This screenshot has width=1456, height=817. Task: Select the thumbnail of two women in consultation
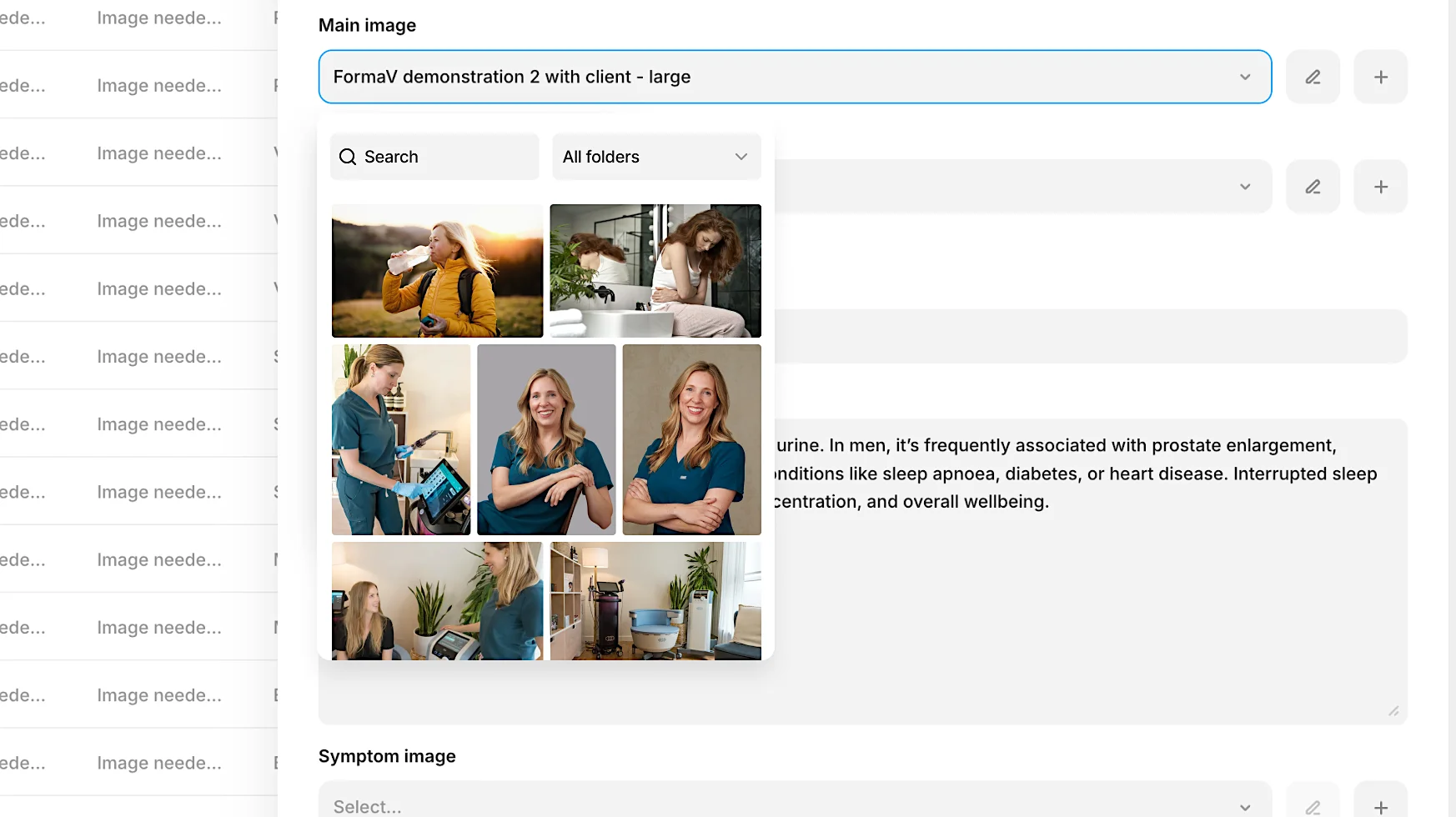pos(437,600)
